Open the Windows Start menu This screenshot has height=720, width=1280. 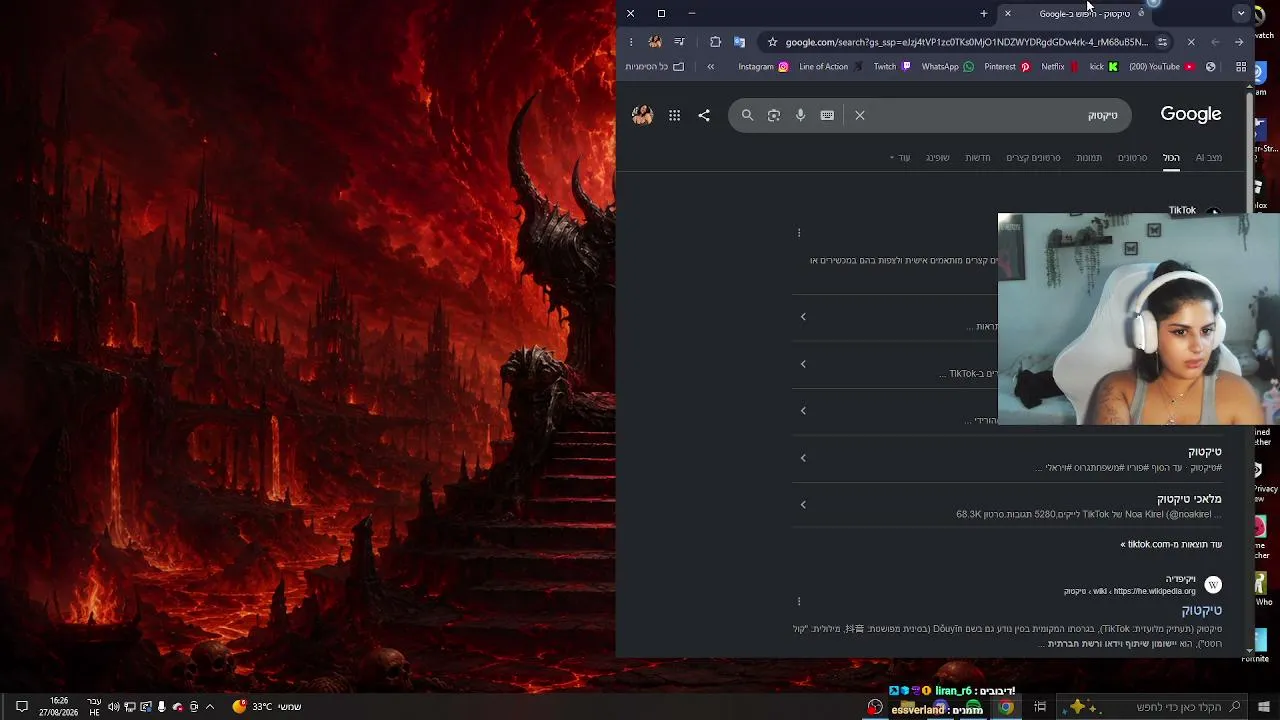[x=1265, y=707]
